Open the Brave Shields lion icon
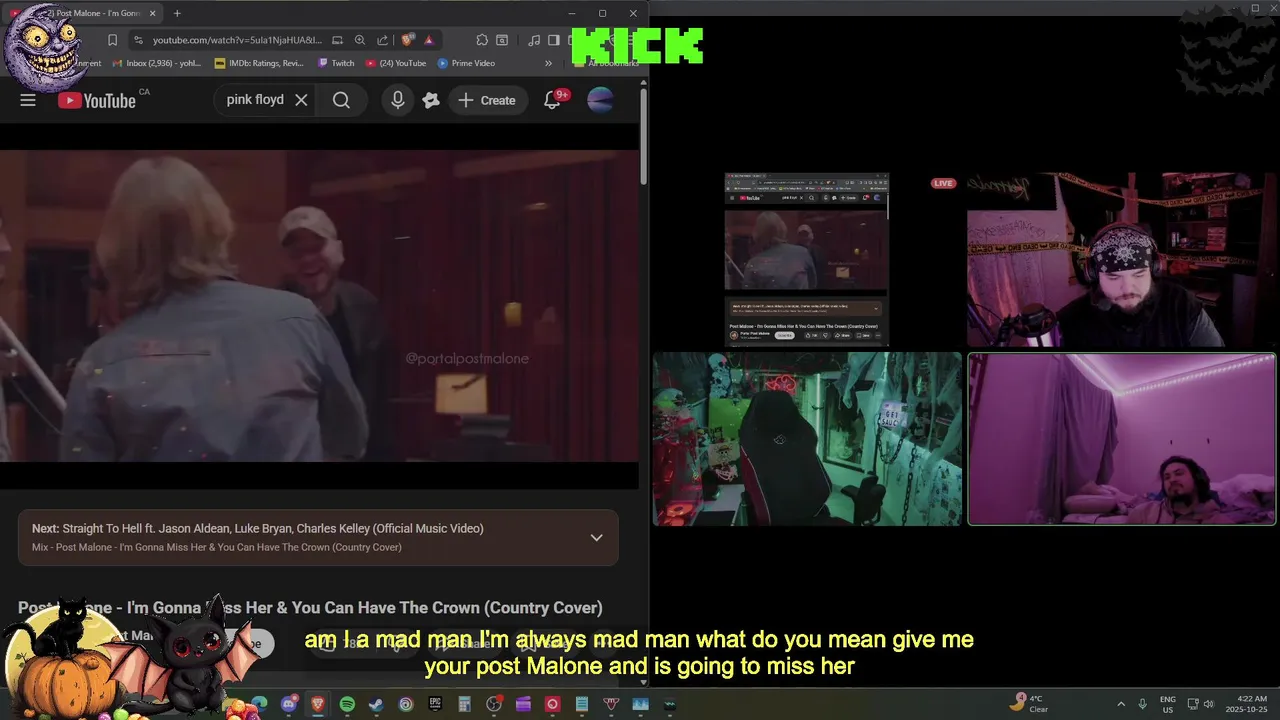 pyautogui.click(x=407, y=40)
